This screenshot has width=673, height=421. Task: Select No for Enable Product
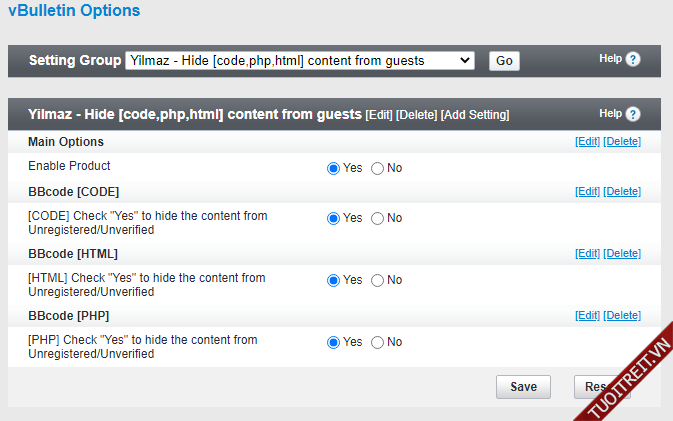(x=378, y=168)
